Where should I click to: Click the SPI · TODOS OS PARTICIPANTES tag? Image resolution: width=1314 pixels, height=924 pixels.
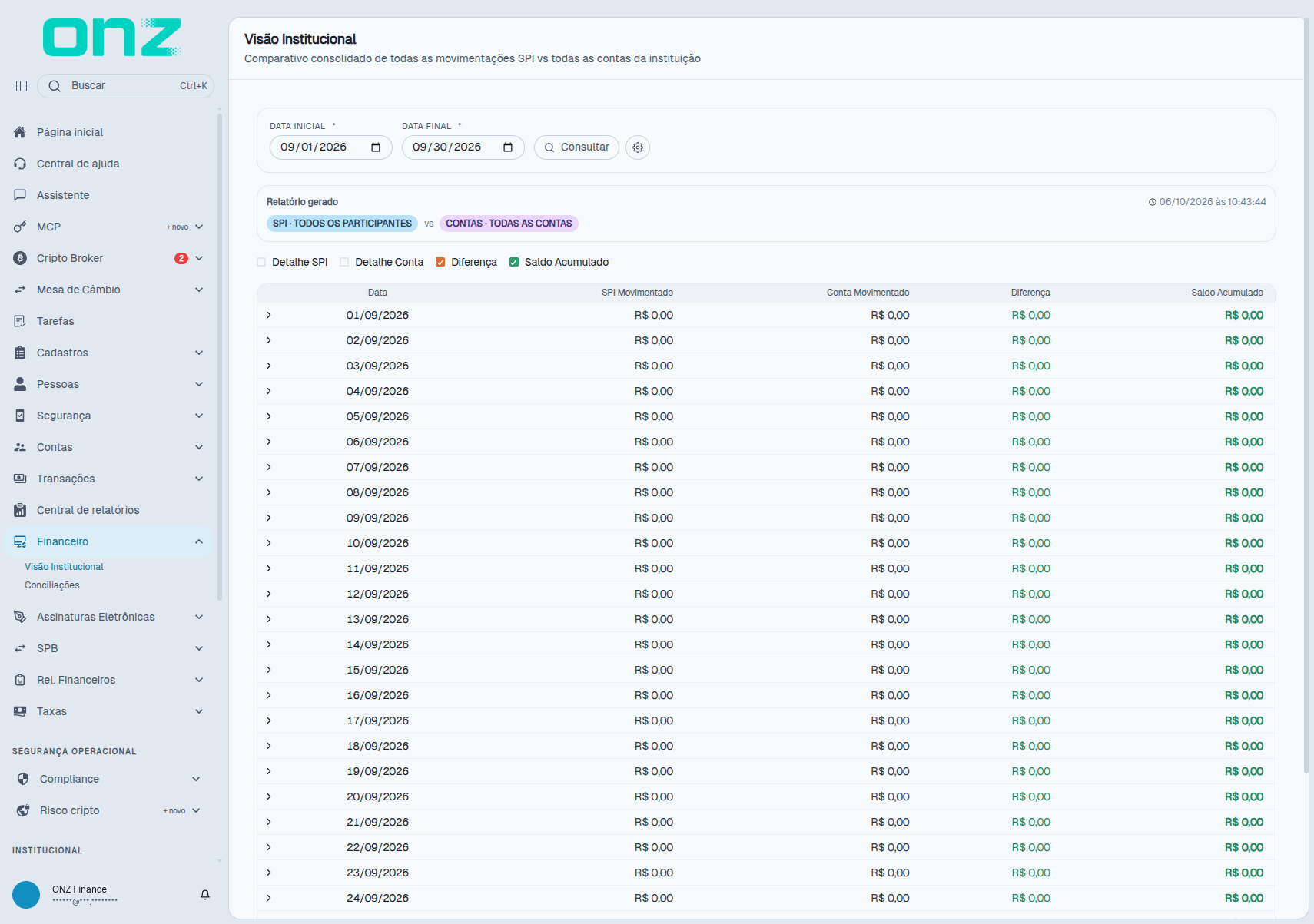click(x=342, y=224)
